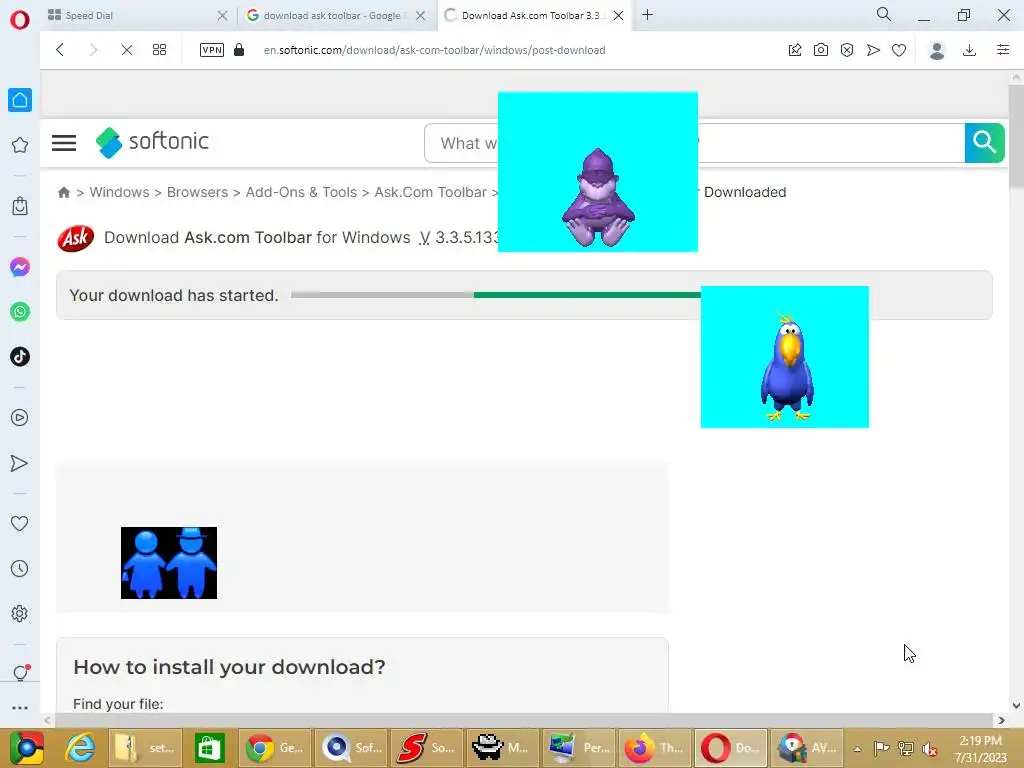The image size is (1024, 768).
Task: Open TikTok in sidebar
Action: [20, 357]
